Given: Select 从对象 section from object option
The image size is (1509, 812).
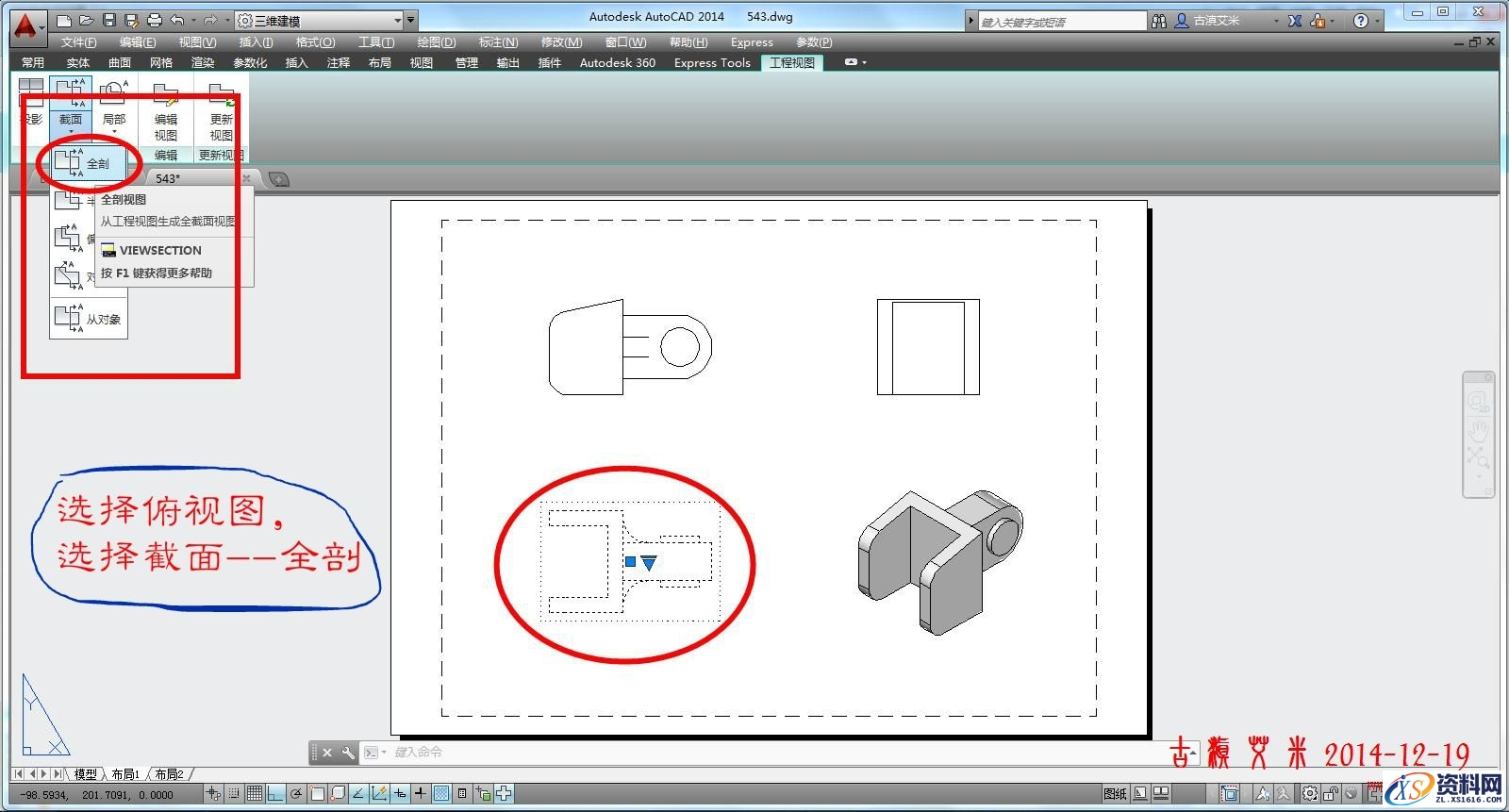Looking at the screenshot, I should 89,319.
